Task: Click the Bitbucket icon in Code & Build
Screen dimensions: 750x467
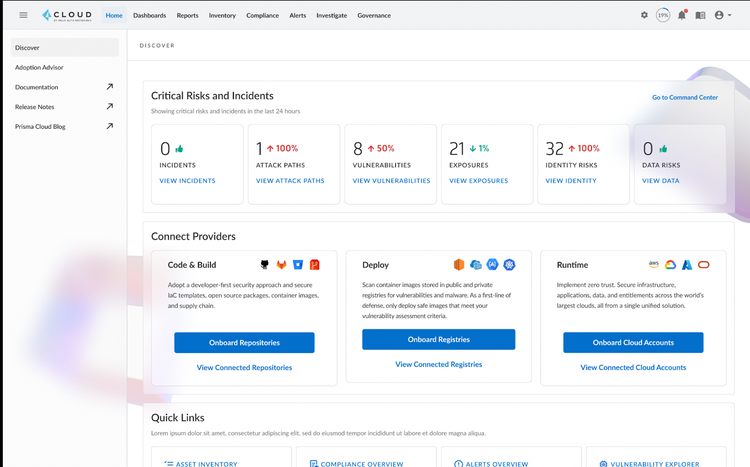Action: tap(298, 265)
